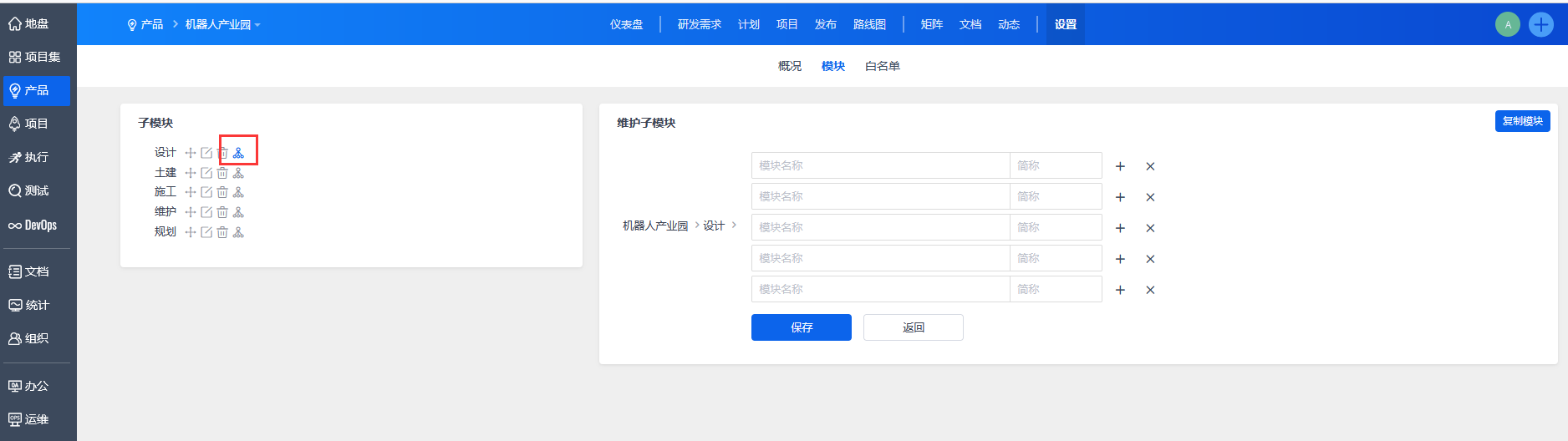Delete the 施工 module via trash icon
1568x441 pixels.
click(222, 192)
